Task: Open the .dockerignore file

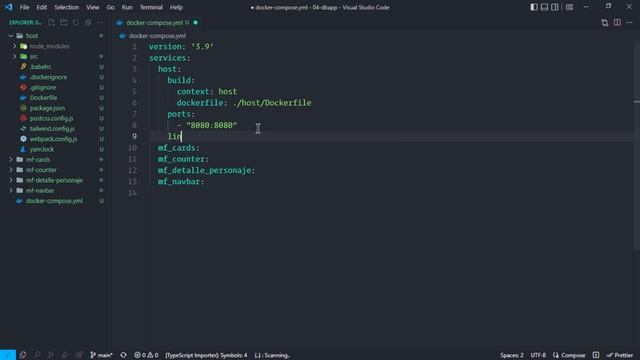Action: 48,77
